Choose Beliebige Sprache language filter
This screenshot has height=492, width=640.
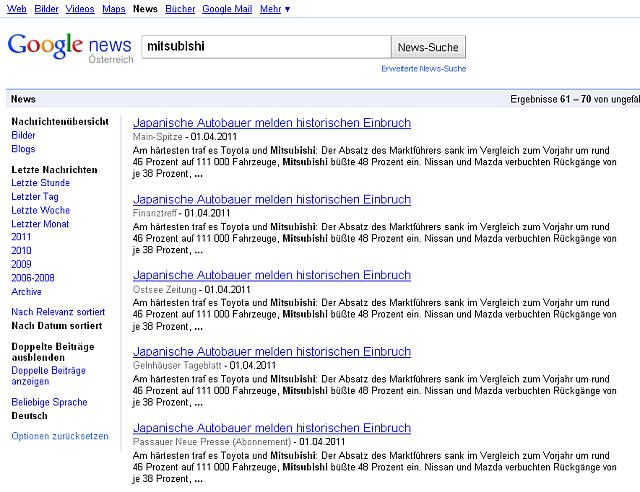point(49,402)
